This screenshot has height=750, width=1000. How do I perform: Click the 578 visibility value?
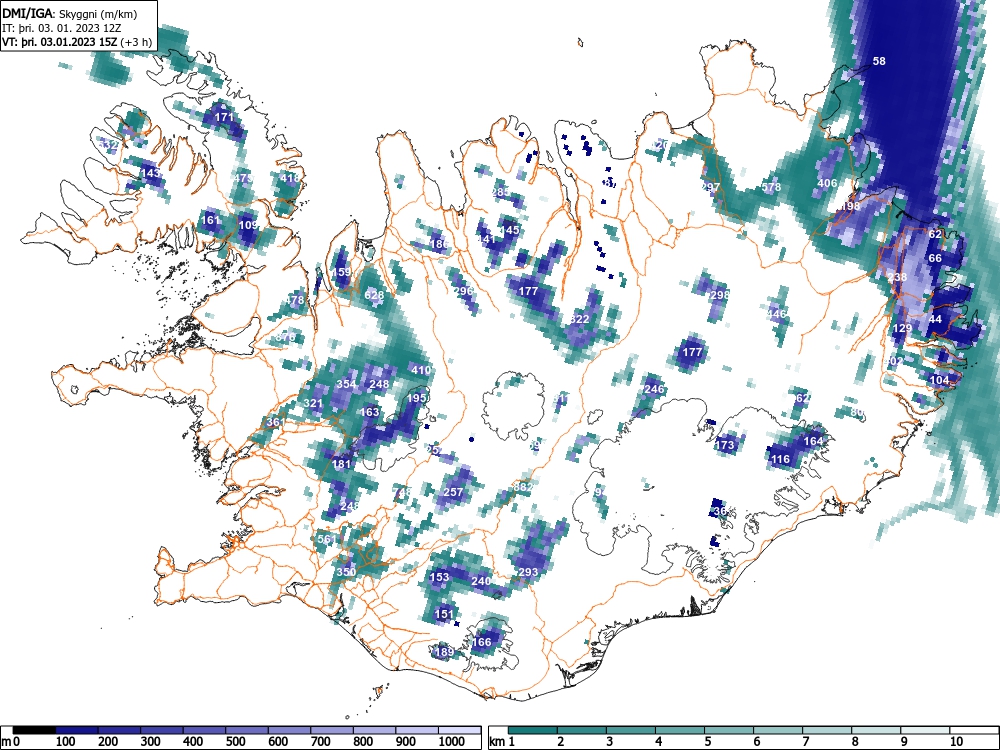point(771,188)
